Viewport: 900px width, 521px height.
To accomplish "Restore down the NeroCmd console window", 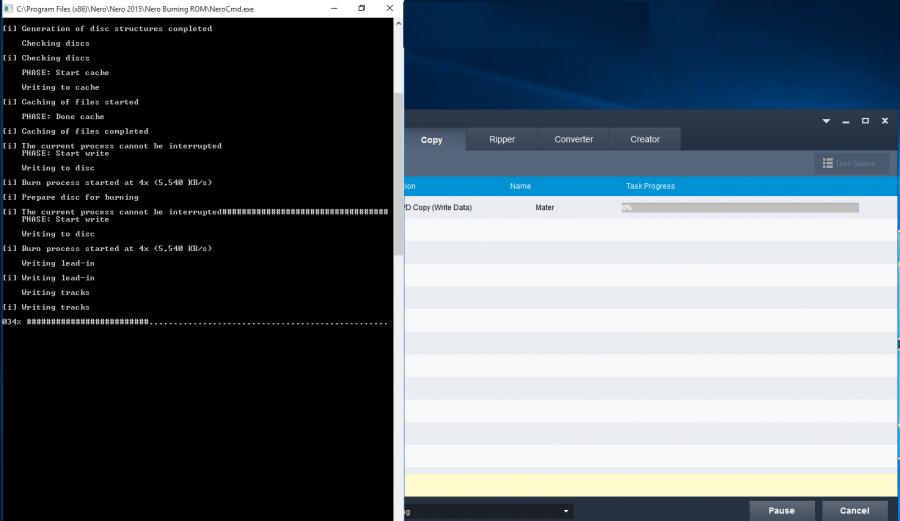I will [361, 8].
